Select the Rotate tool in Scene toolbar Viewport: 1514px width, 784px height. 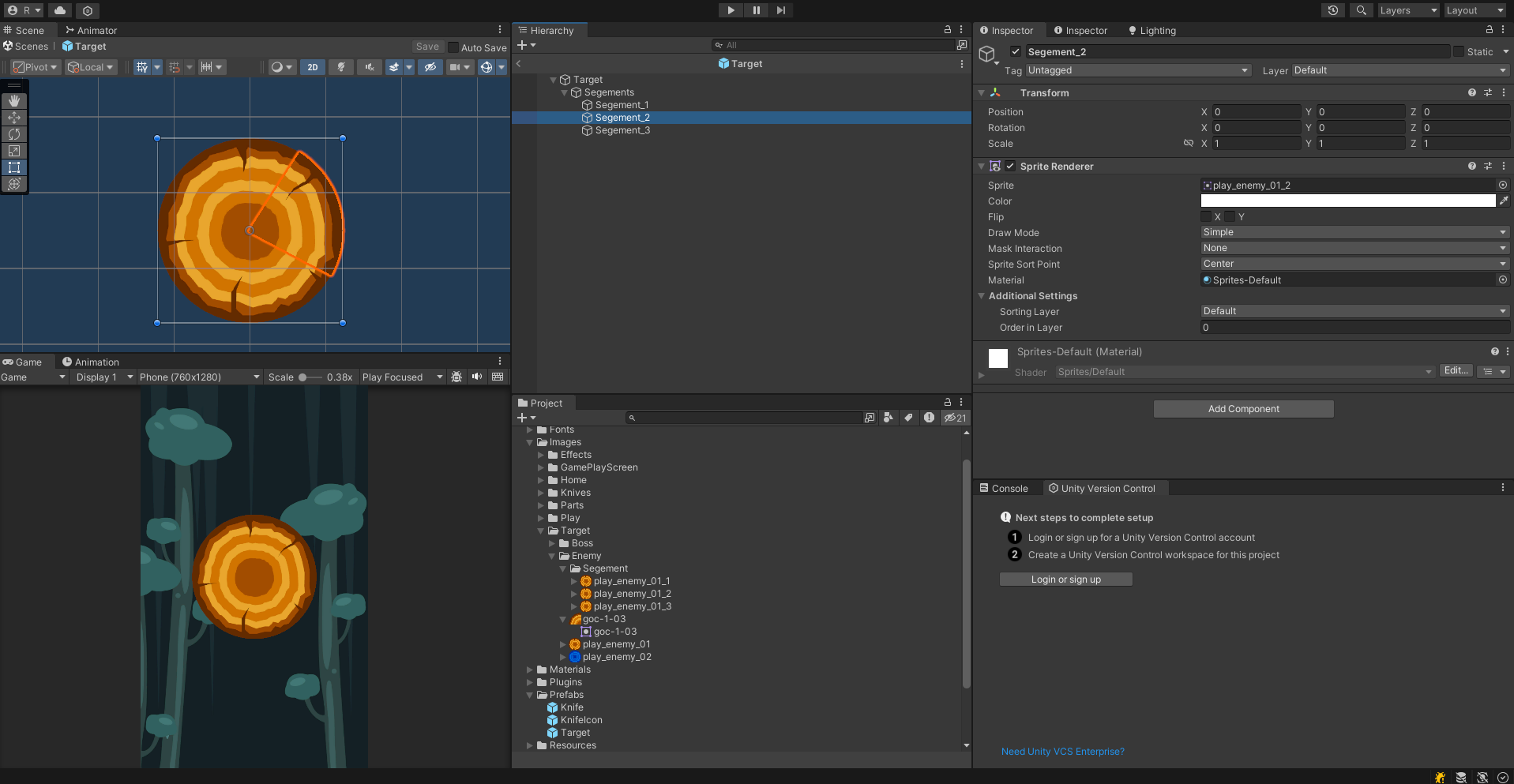[14, 134]
